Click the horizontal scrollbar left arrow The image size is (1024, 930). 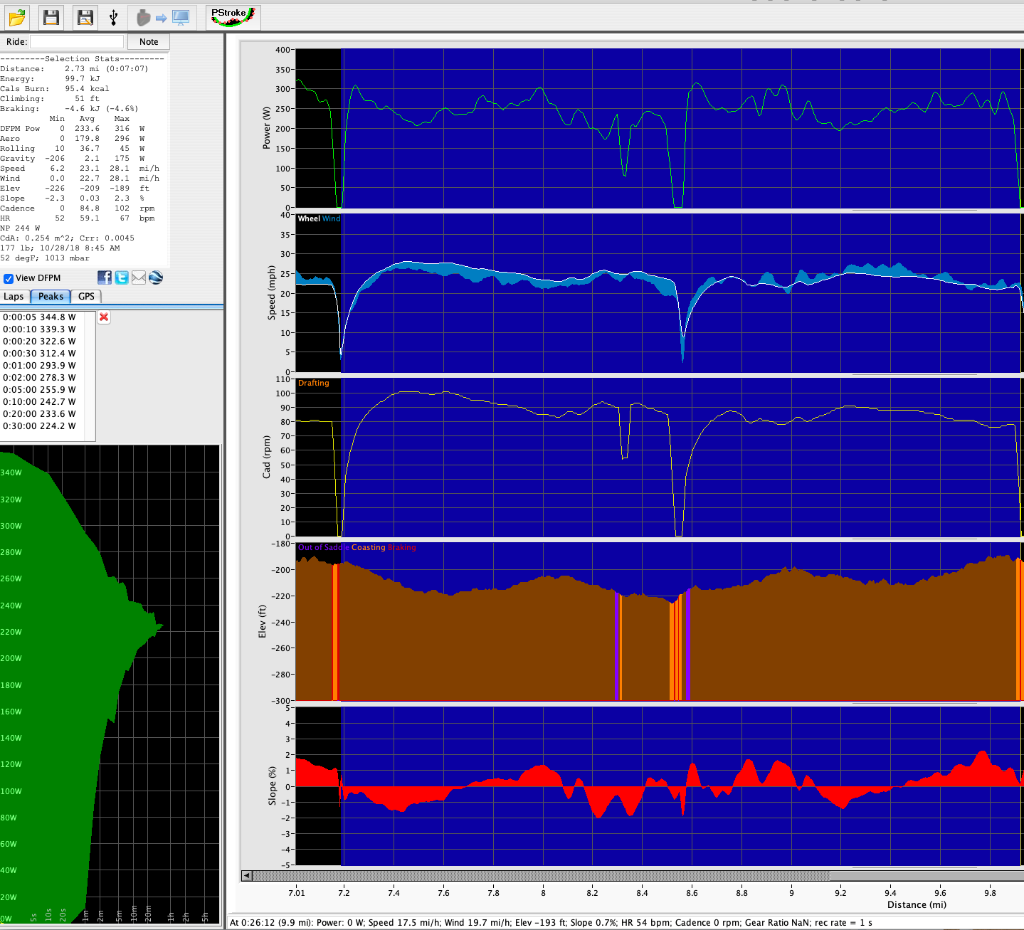tap(246, 875)
